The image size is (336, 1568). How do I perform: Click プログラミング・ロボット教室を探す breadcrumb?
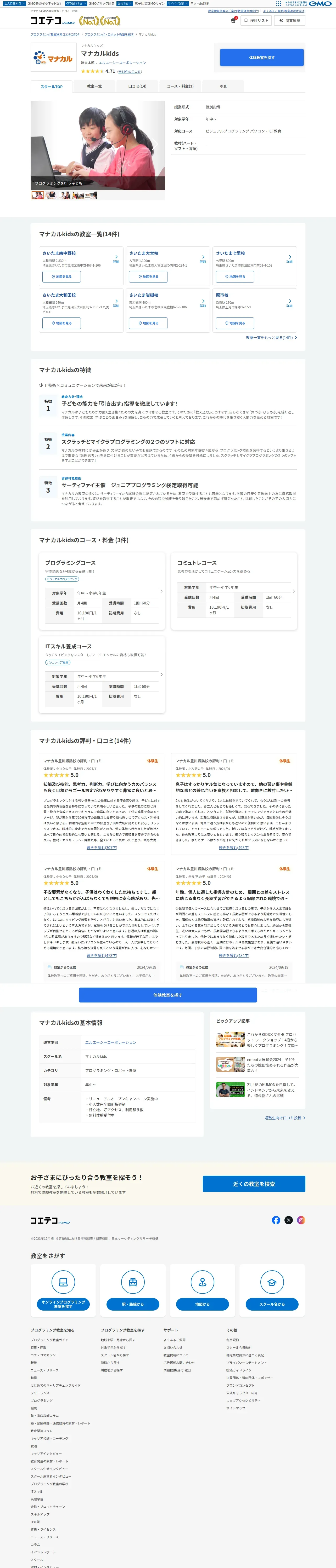coord(109,35)
